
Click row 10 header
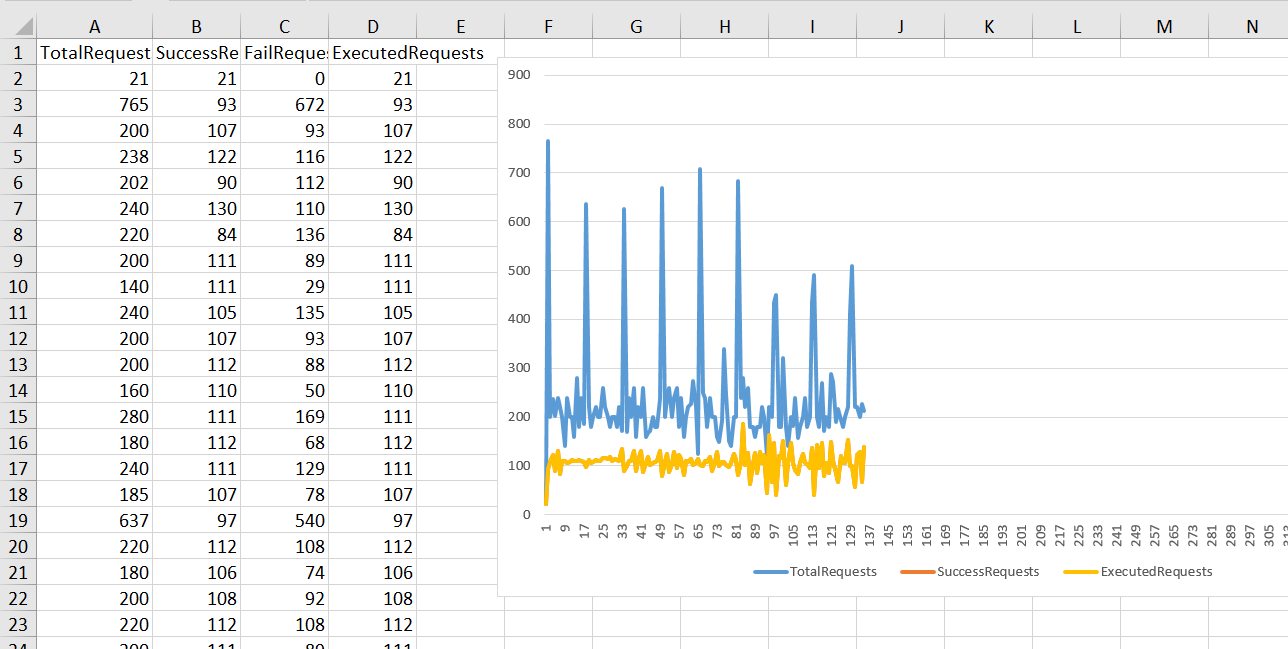tap(18, 287)
